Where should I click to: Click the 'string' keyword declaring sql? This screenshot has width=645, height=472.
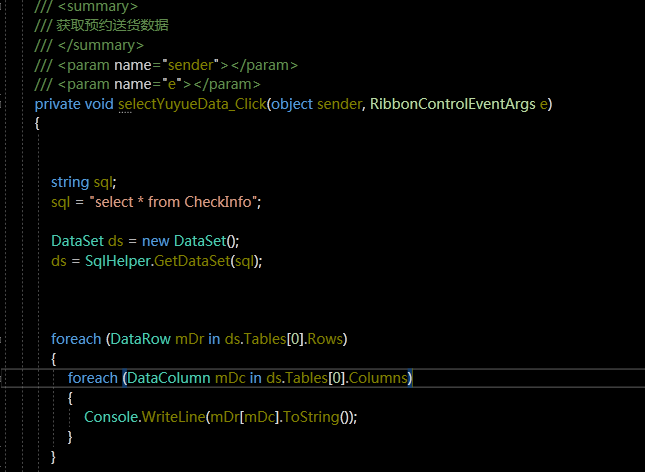[x=70, y=182]
